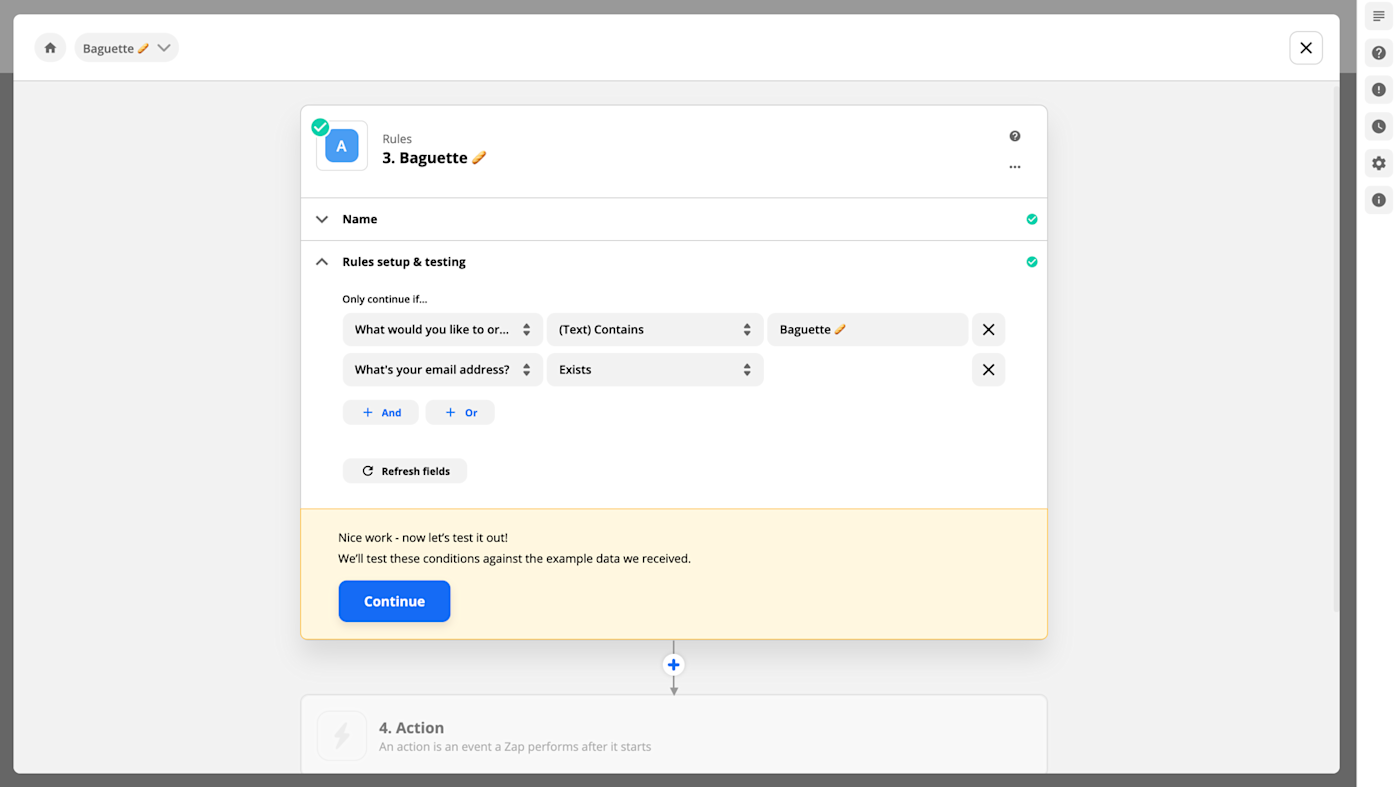Viewport: 1400px width, 787px height.
Task: Open the Baguette path dropdown in header
Action: click(126, 48)
